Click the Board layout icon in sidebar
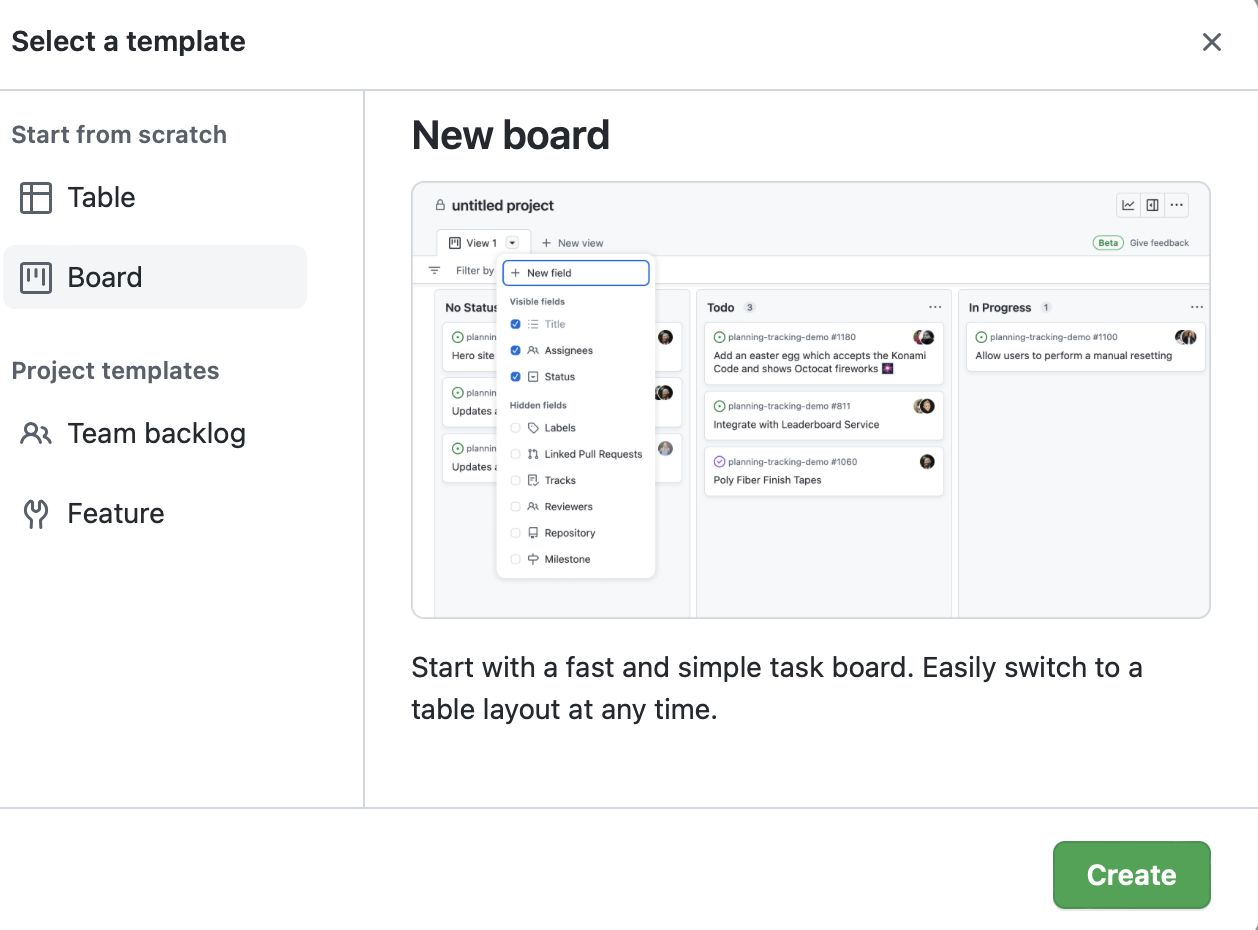Viewport: 1258px width, 930px height. click(36, 277)
